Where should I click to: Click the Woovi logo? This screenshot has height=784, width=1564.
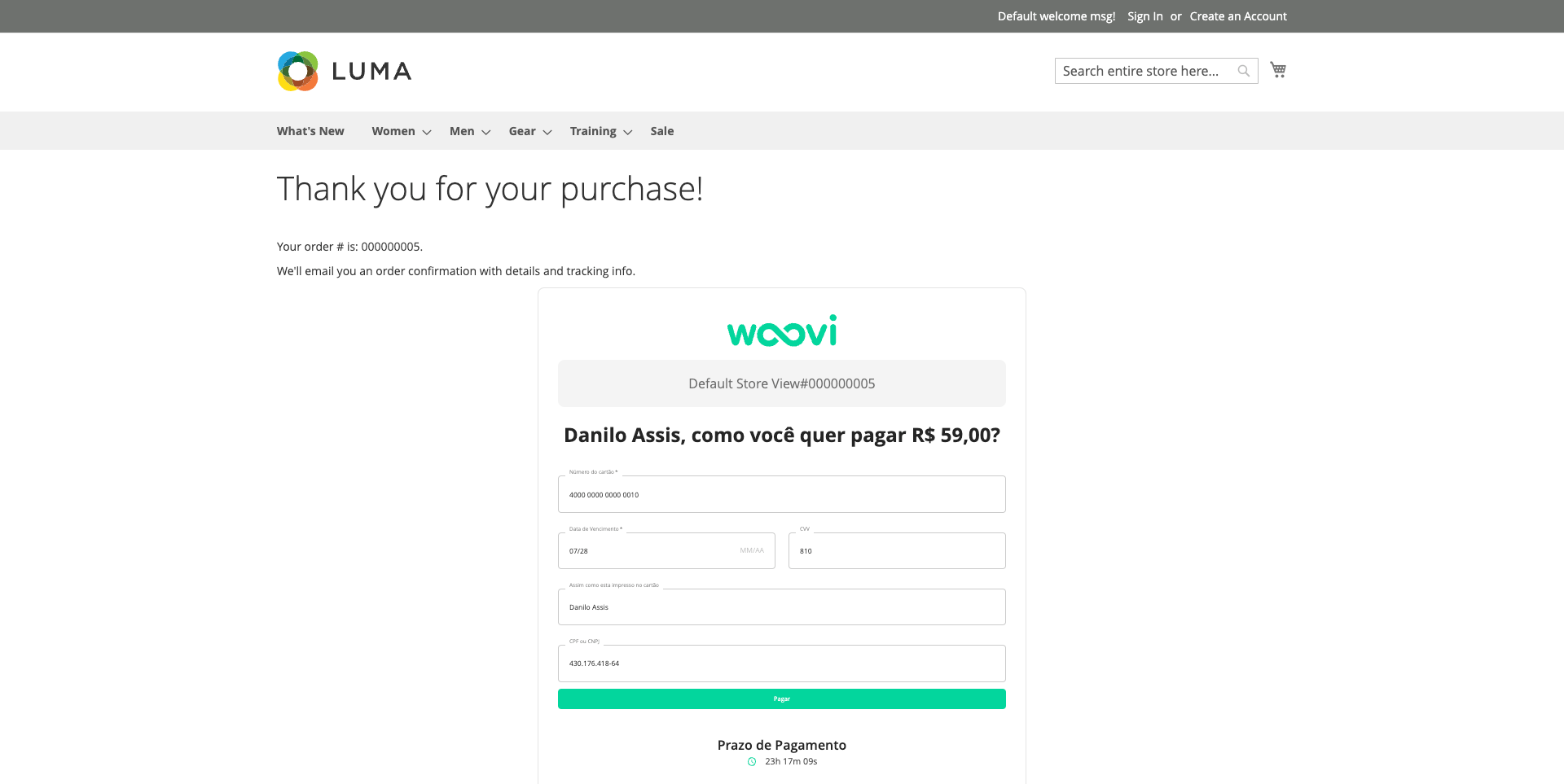(x=782, y=331)
